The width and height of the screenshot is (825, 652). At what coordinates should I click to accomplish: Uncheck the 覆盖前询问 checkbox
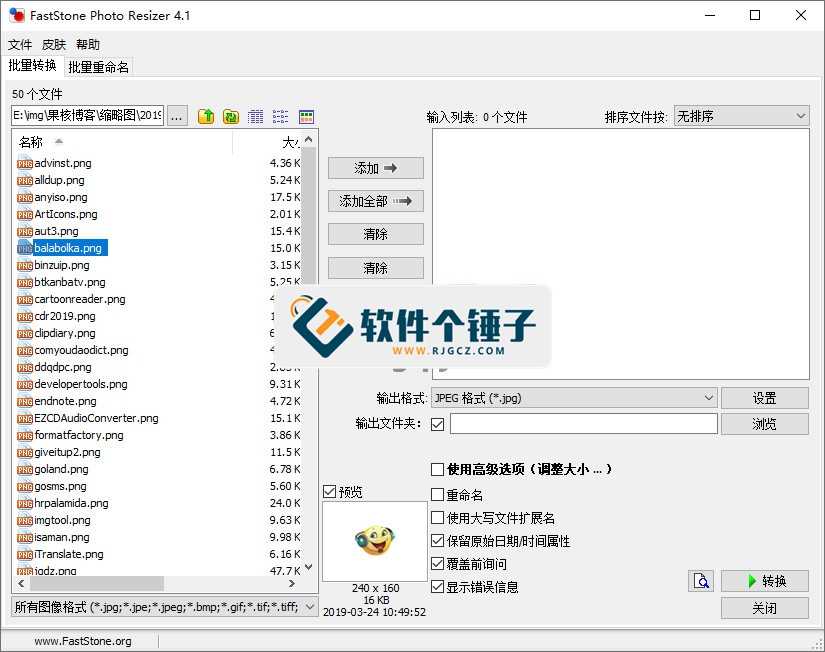tap(437, 564)
